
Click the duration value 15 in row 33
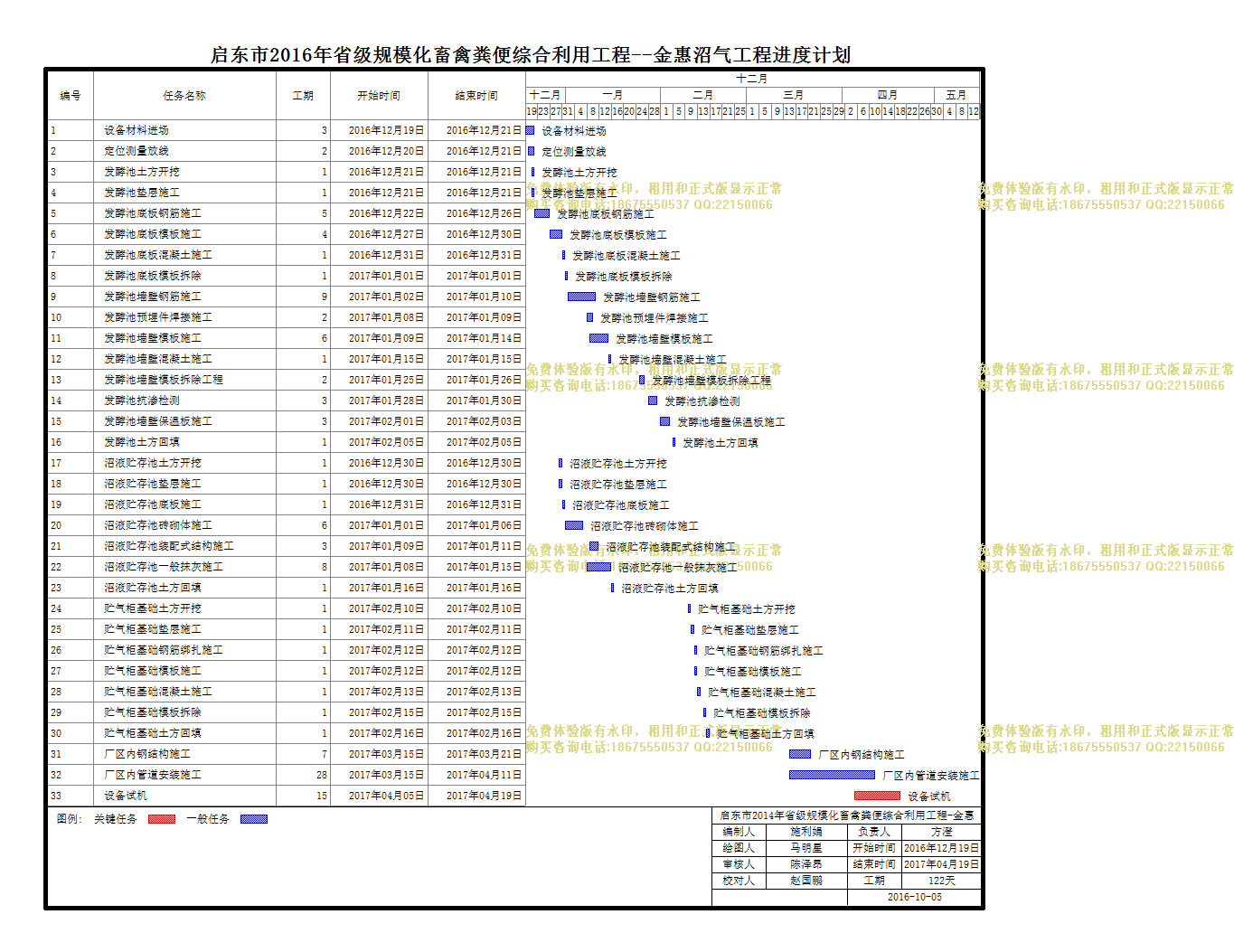click(322, 796)
